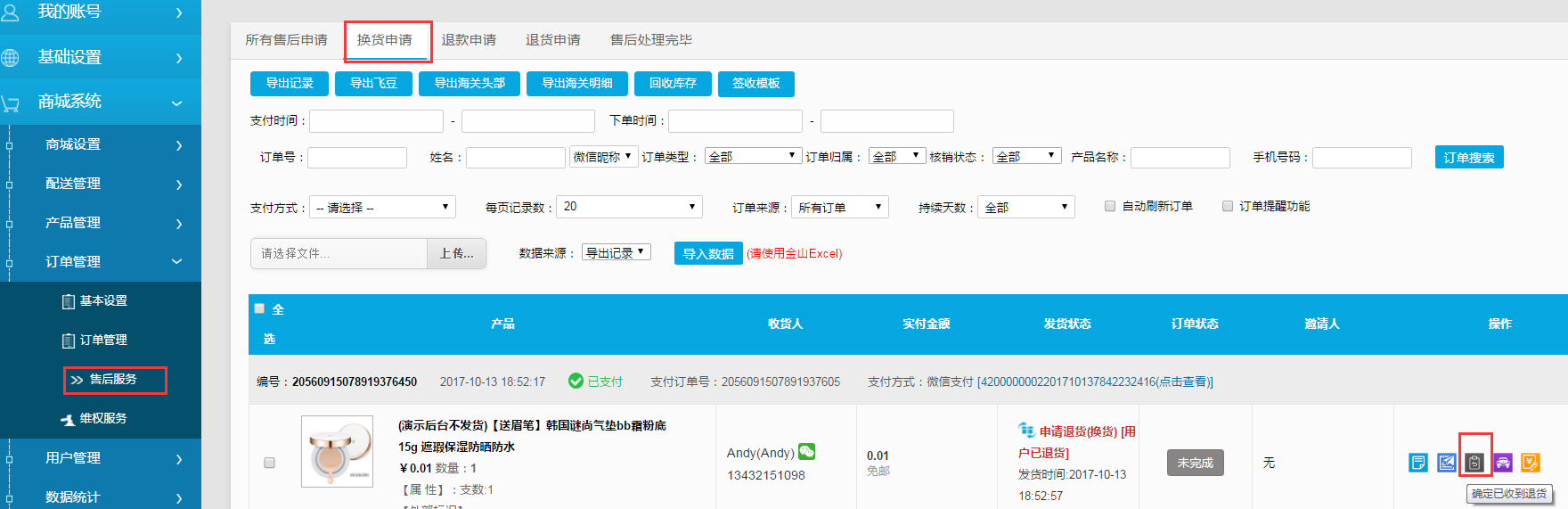Screen dimensions: 1568x509
Task: Click the icon before 申请退货(换货)
Action: coord(1026,431)
